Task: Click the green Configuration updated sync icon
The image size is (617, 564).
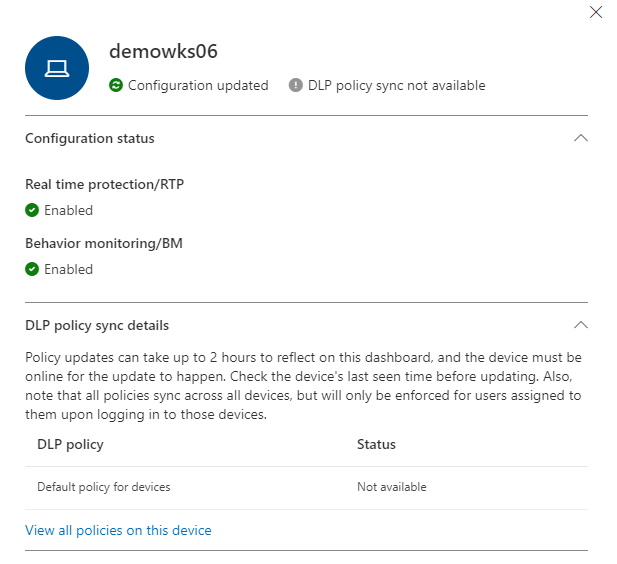Action: click(116, 86)
